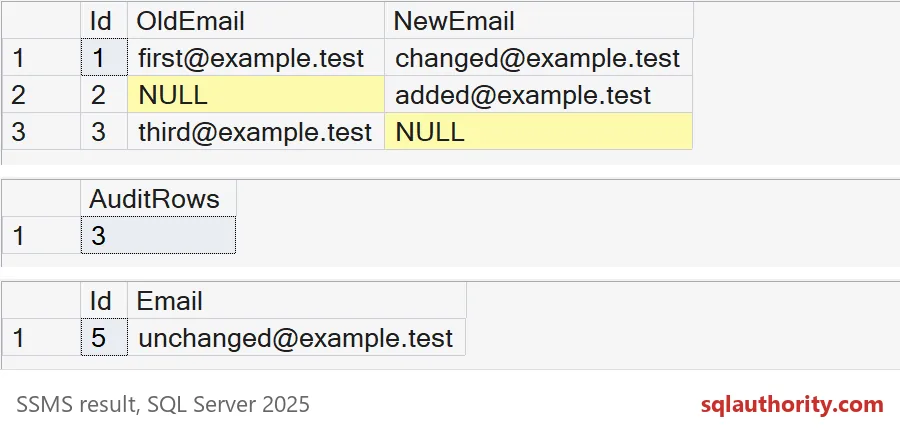Select cell unchanged@example.test
Screen dimensions: 900x433
tap(297, 338)
